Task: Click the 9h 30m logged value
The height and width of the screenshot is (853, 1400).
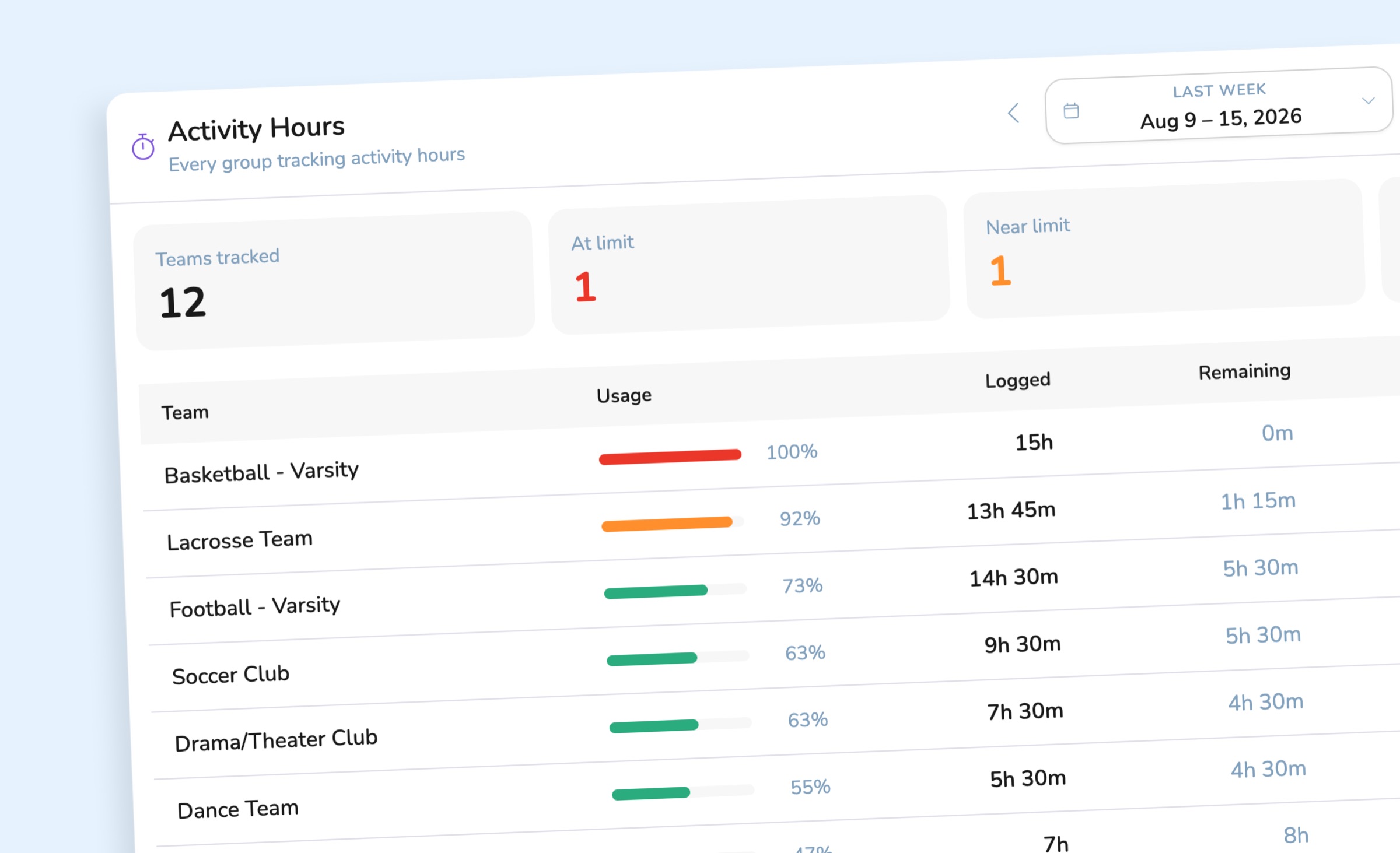Action: click(x=1023, y=644)
